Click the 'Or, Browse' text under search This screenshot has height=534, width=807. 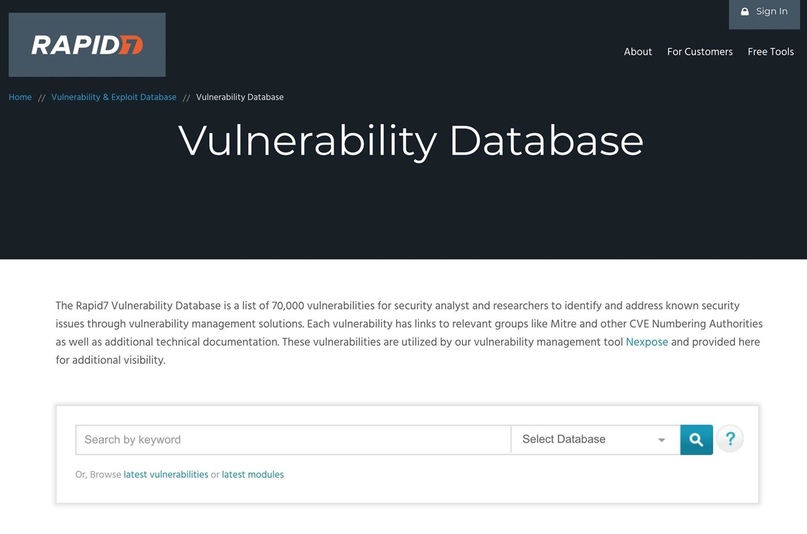pyautogui.click(x=98, y=475)
